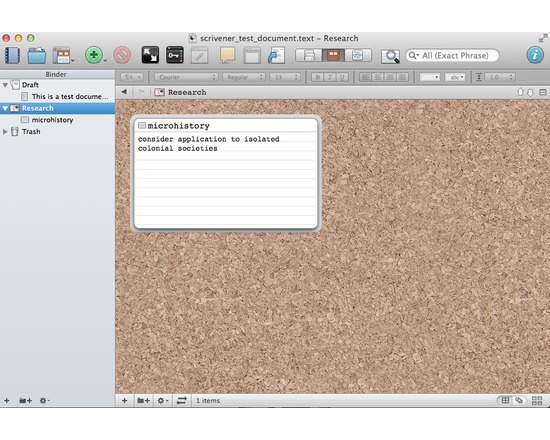Open Binder footer gear menu
This screenshot has width=550, height=440.
point(44,400)
